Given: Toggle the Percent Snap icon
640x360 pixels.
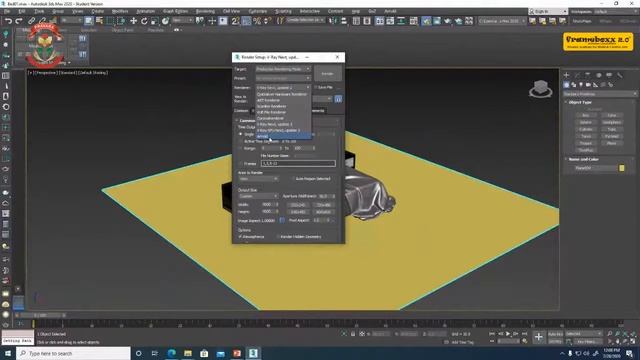Looking at the screenshot, I should click(257, 21).
